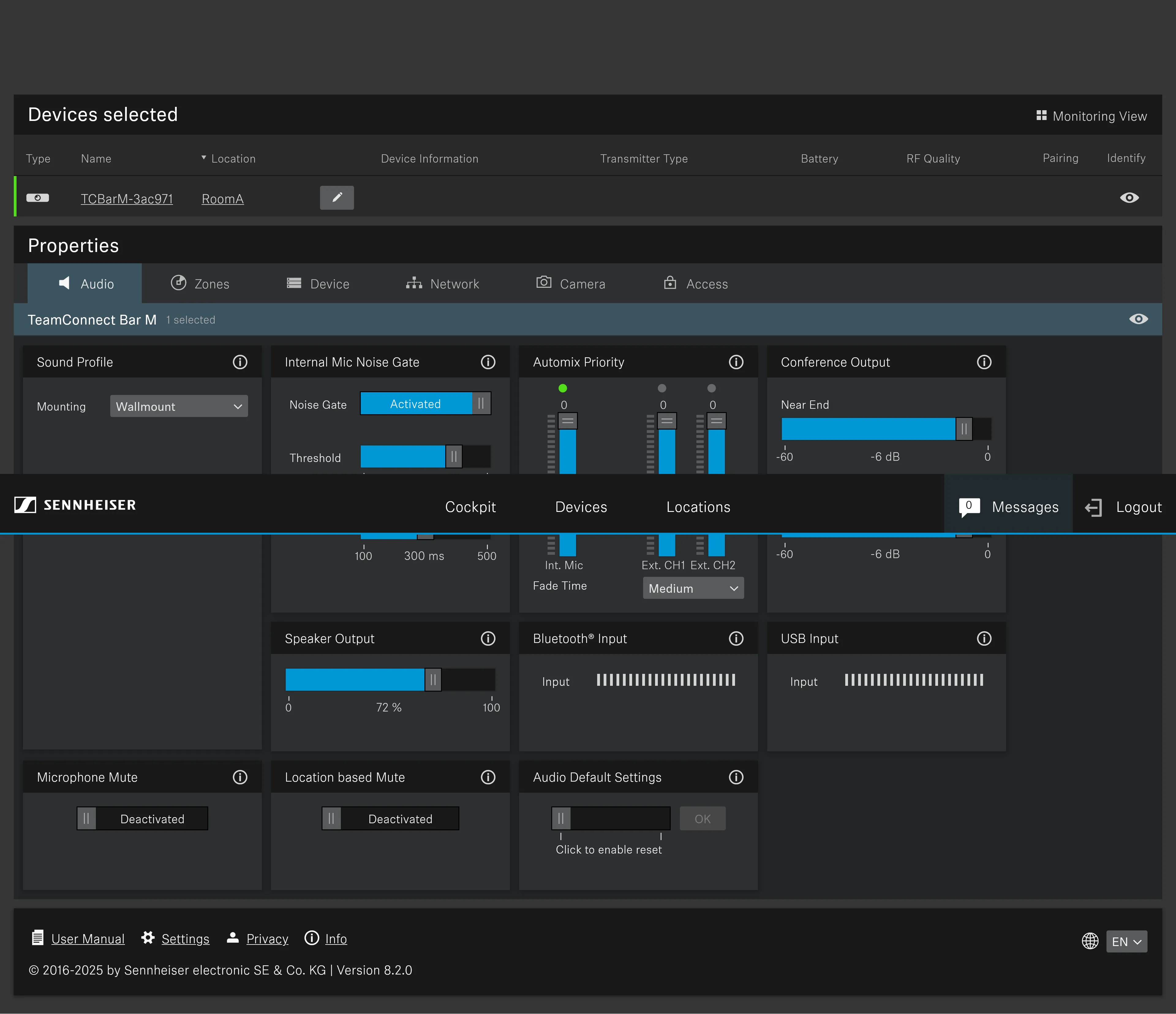Click the globe language icon
Image resolution: width=1176 pixels, height=1014 pixels.
[1090, 941]
